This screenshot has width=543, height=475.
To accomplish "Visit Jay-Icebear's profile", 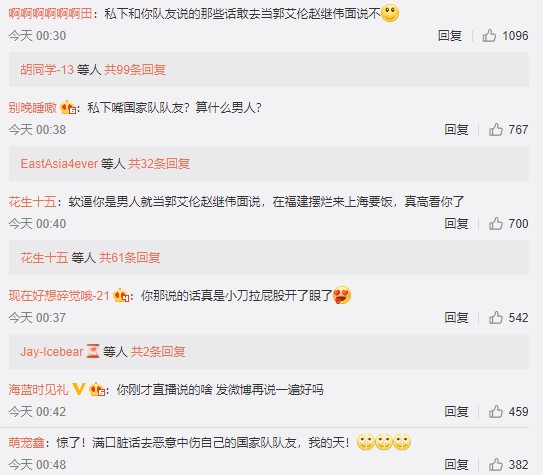I will point(52,352).
